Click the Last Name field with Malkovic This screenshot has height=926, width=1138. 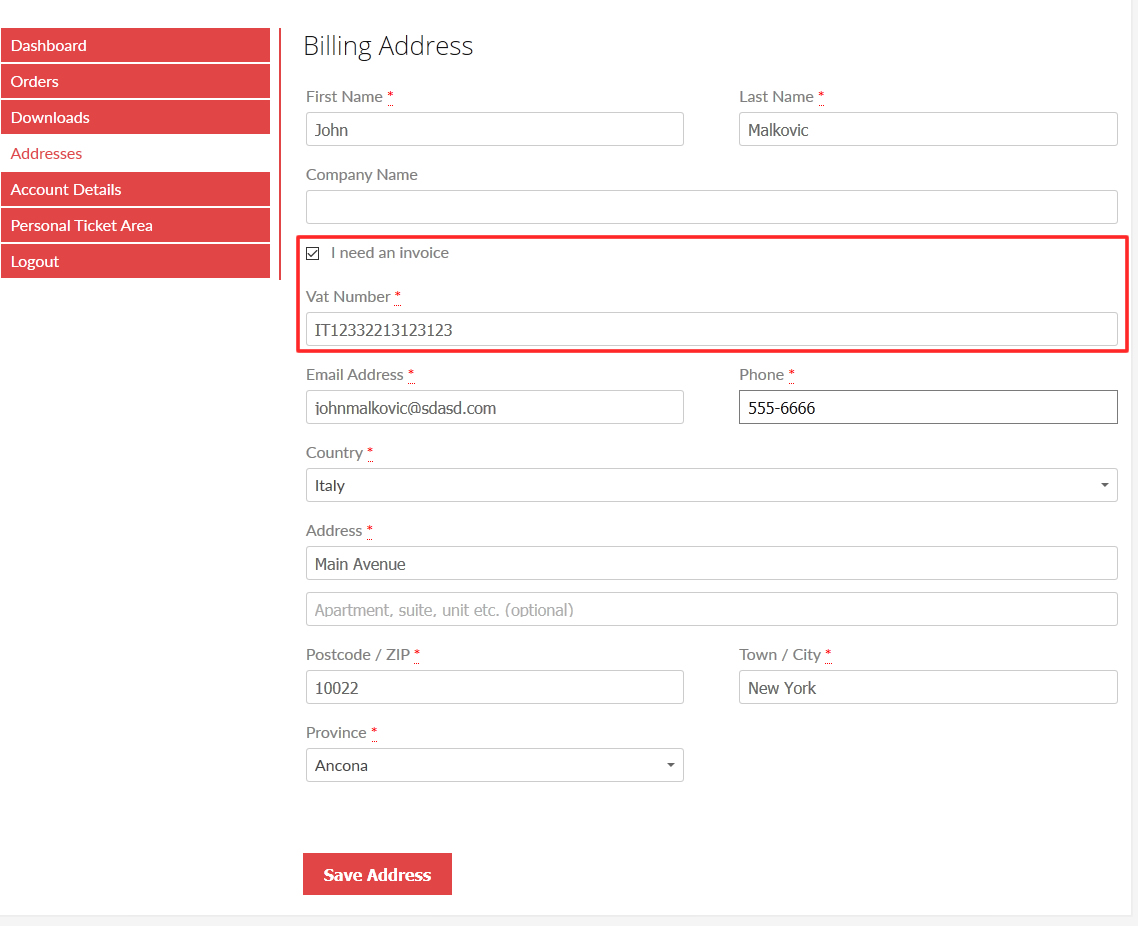pos(928,129)
